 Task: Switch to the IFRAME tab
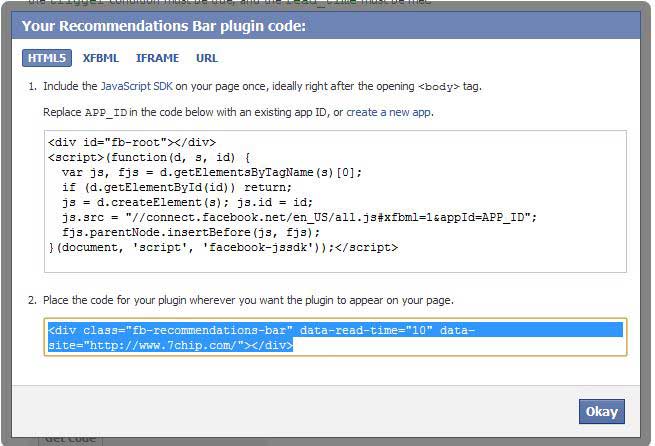(x=157, y=58)
